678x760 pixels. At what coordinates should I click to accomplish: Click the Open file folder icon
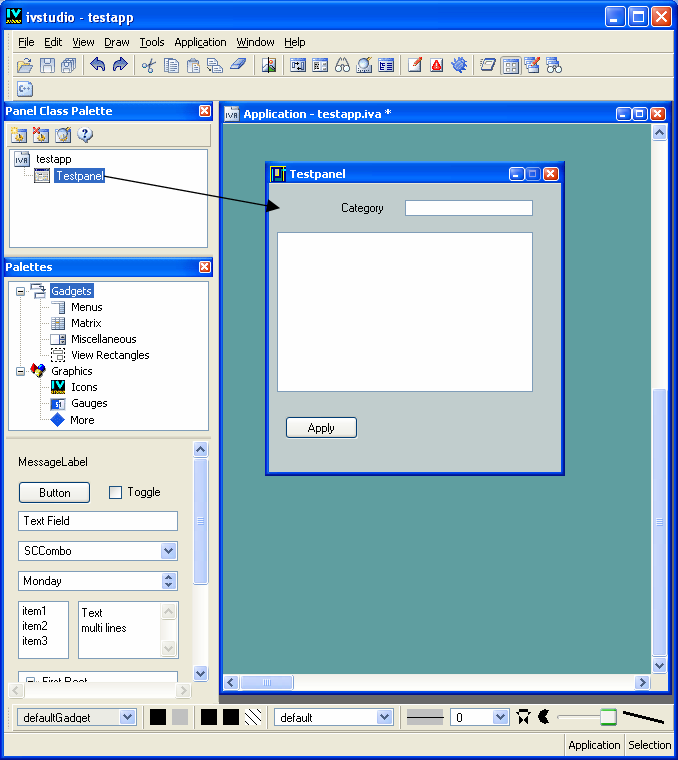25,65
